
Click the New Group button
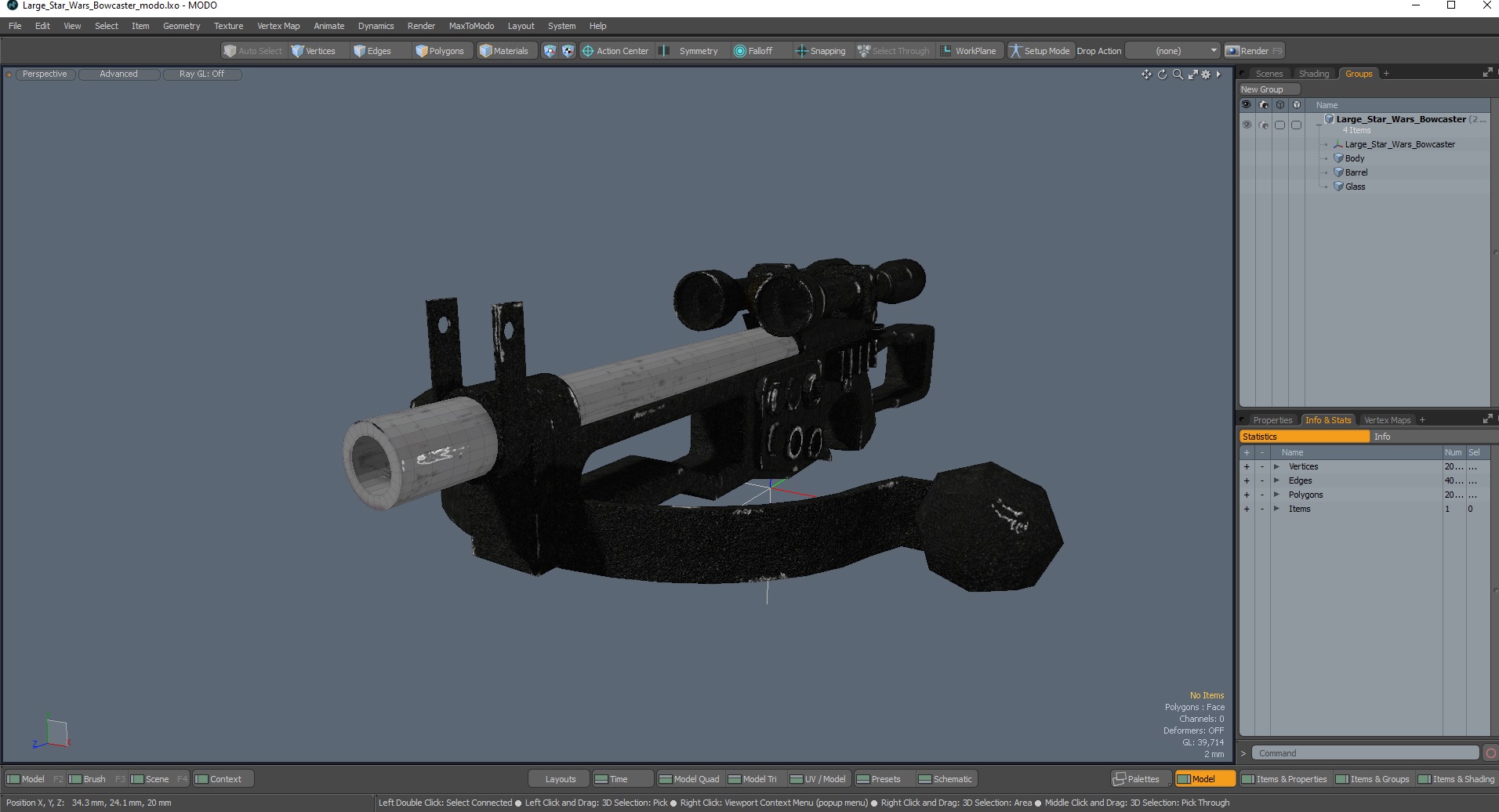[1269, 89]
